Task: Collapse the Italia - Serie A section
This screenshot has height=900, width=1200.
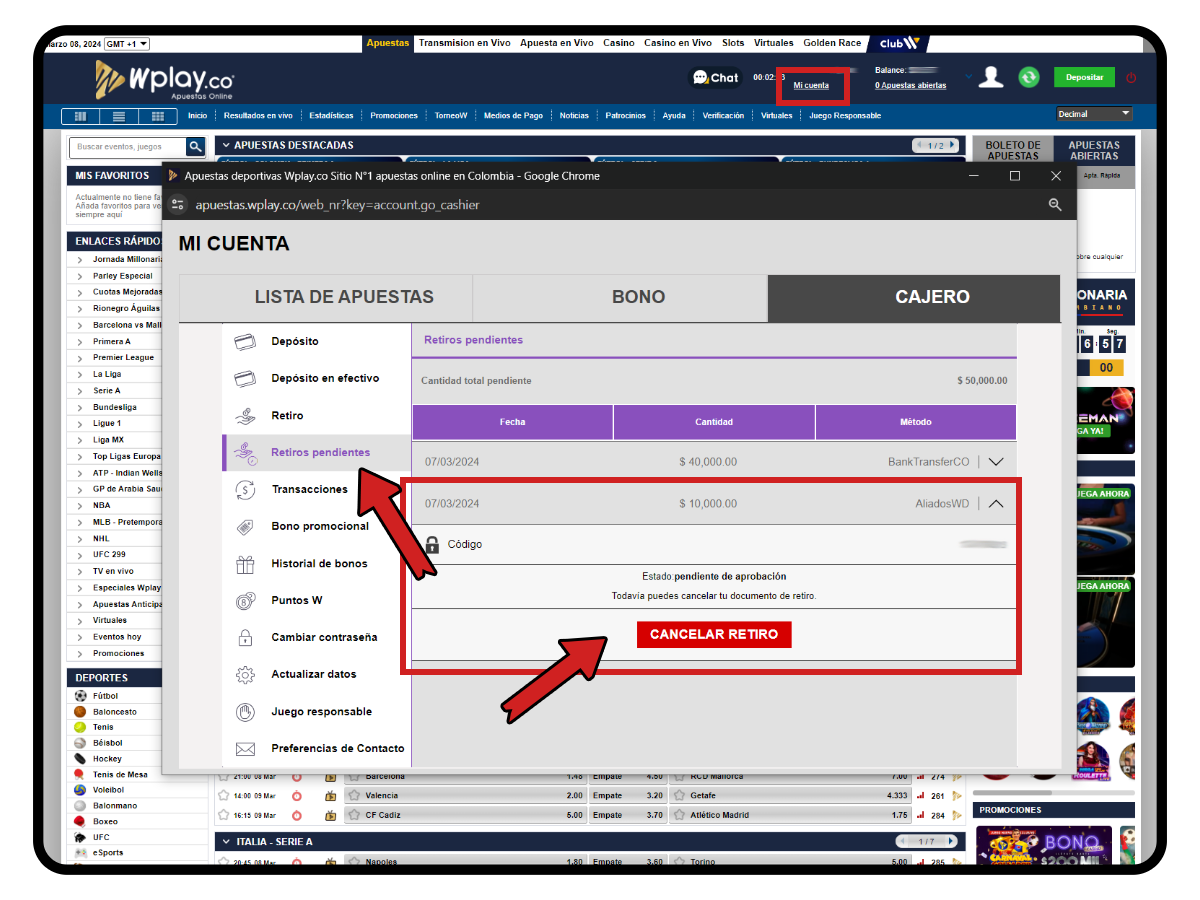Action: point(227,842)
